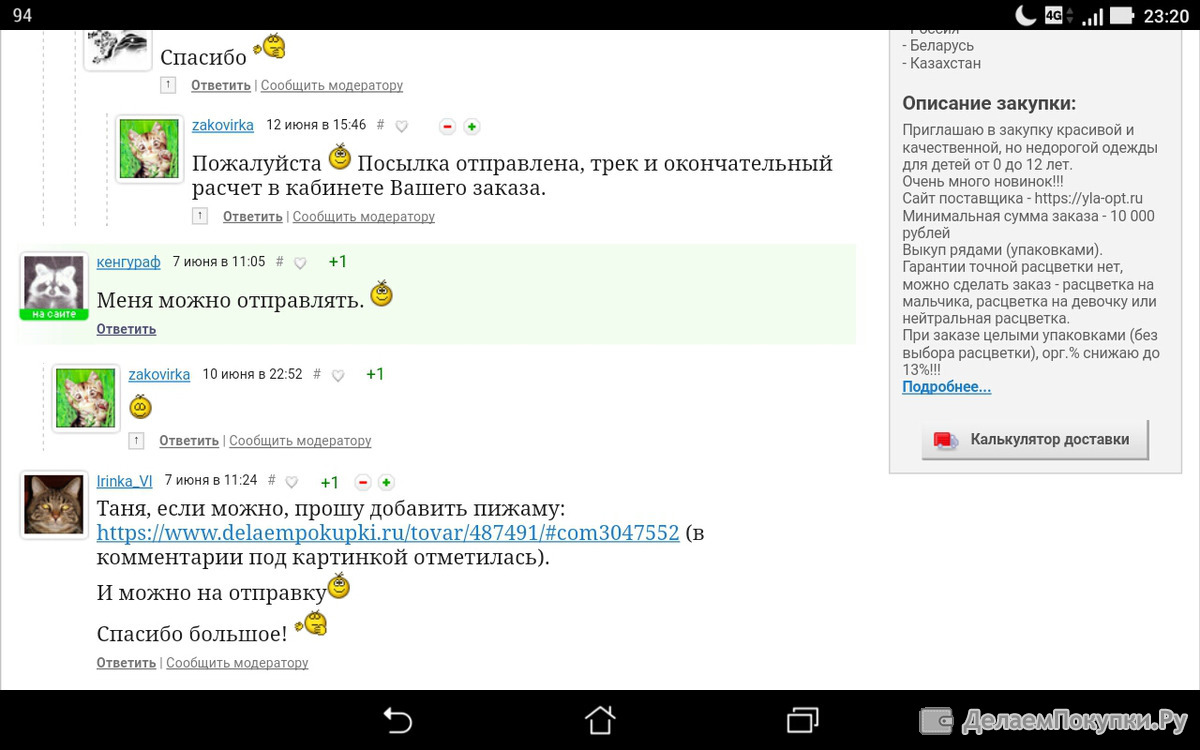
Task: Click the up-arrow parent icon under zakovirka's 12 июня reply
Action: coord(200,216)
